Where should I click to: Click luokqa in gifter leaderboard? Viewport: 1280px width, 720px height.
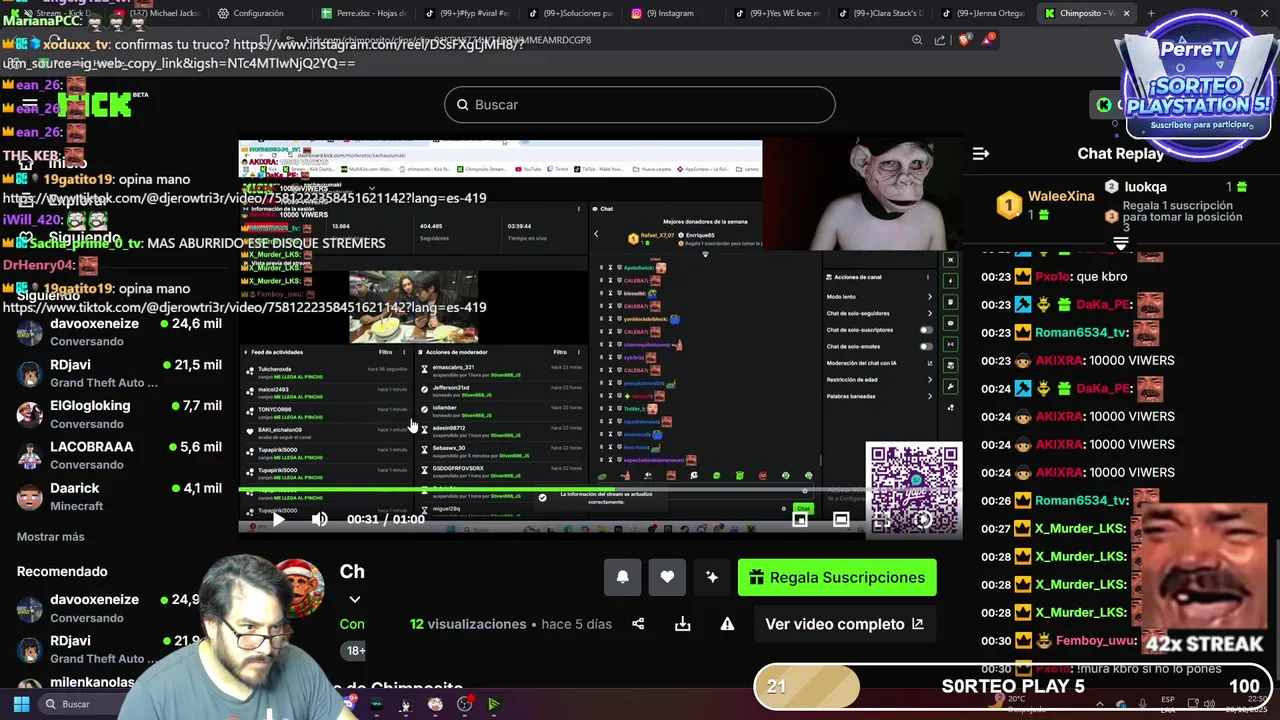tap(1145, 187)
